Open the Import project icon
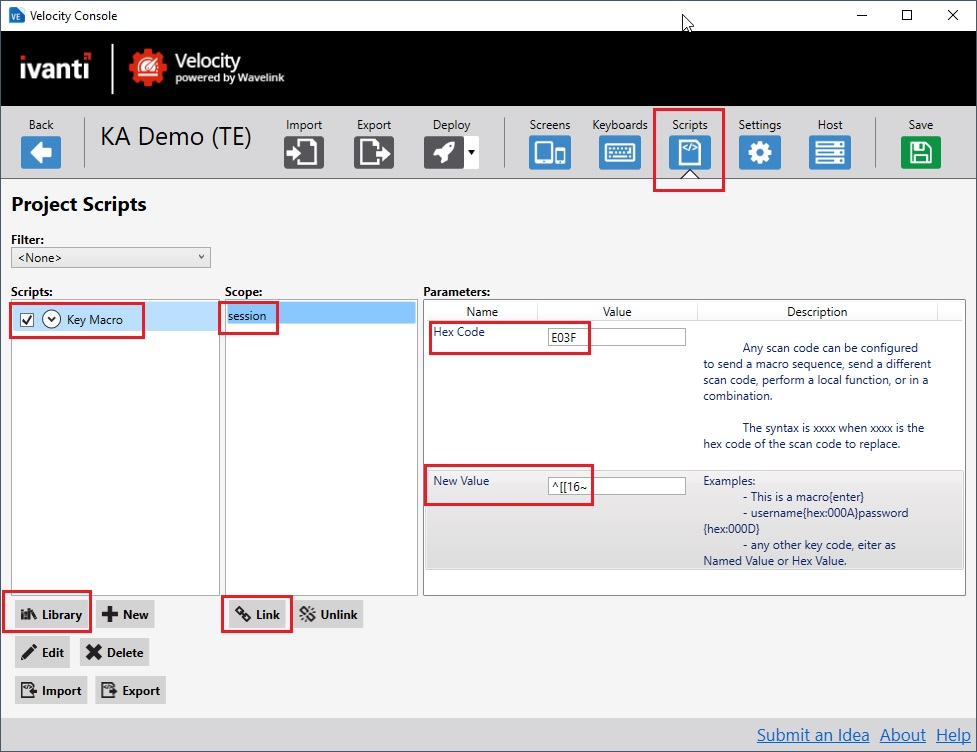 [303, 152]
